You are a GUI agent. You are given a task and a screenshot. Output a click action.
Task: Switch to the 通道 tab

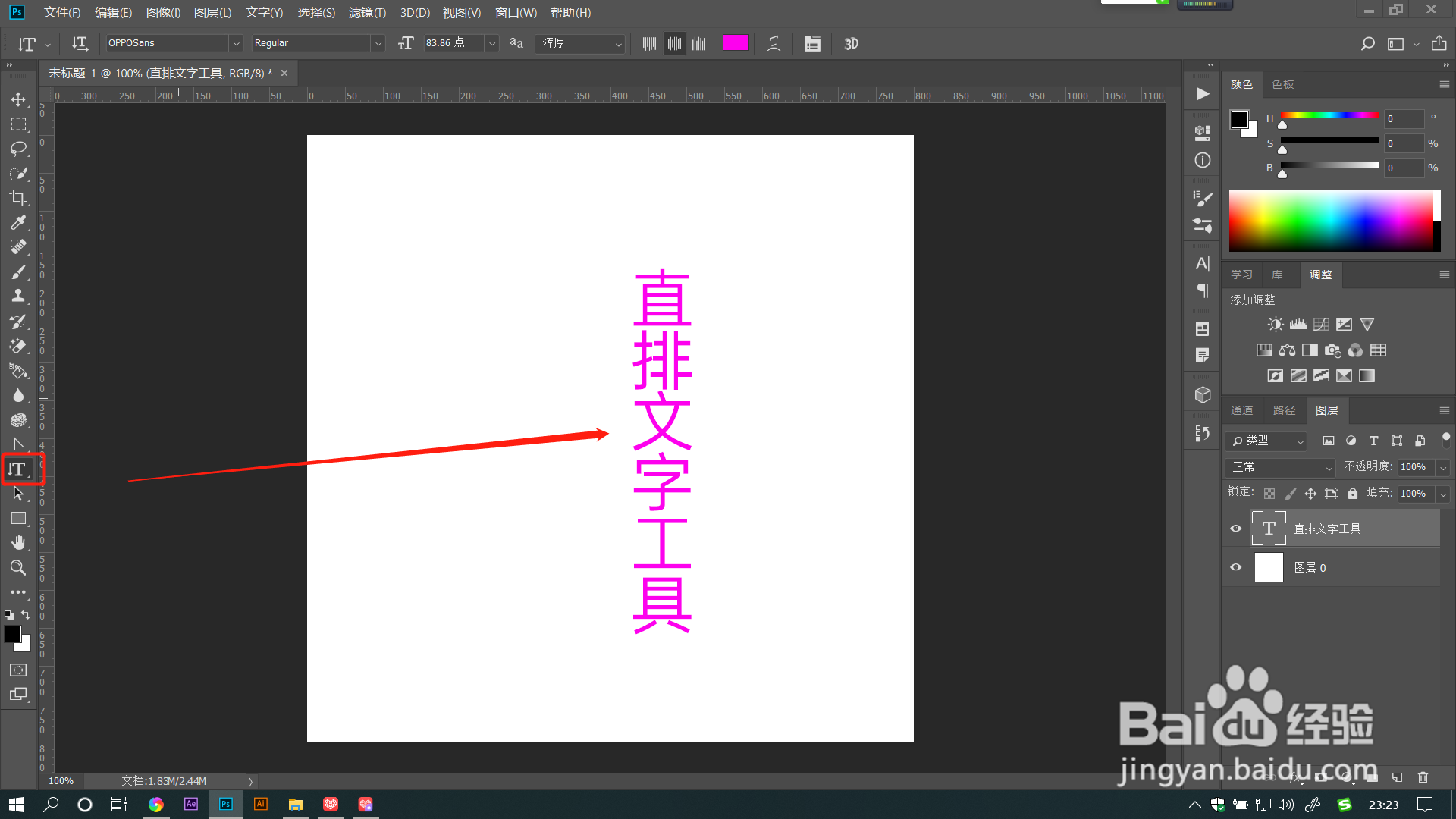tap(1241, 410)
